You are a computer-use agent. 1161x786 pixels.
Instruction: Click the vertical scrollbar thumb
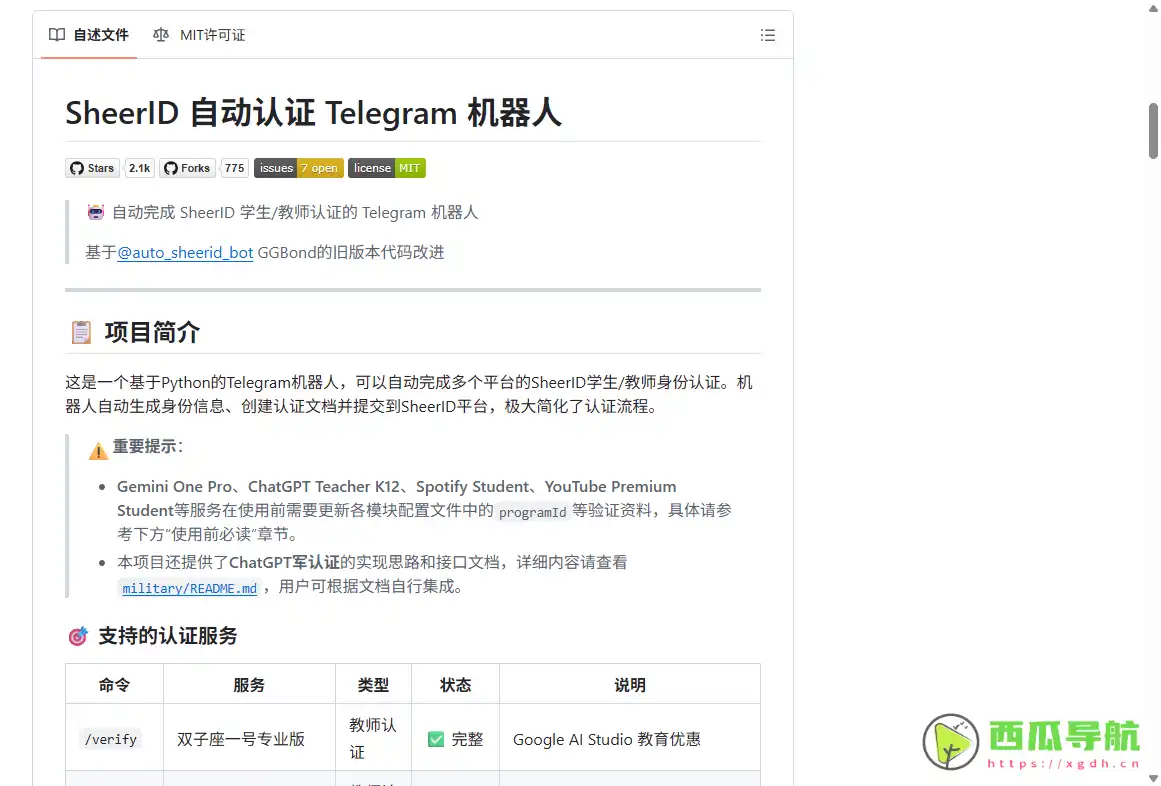(x=1152, y=131)
